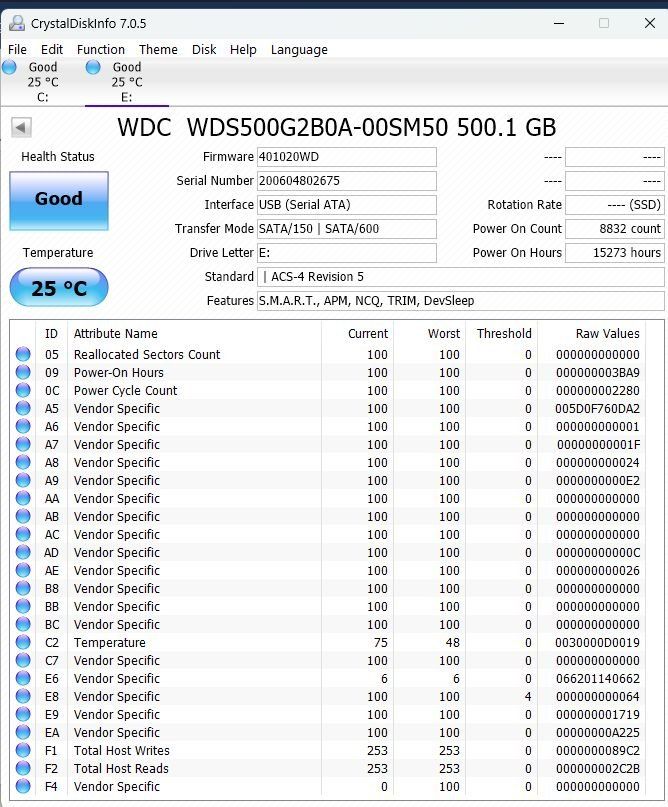668x807 pixels.
Task: Click the Threshold column header
Action: coord(502,334)
